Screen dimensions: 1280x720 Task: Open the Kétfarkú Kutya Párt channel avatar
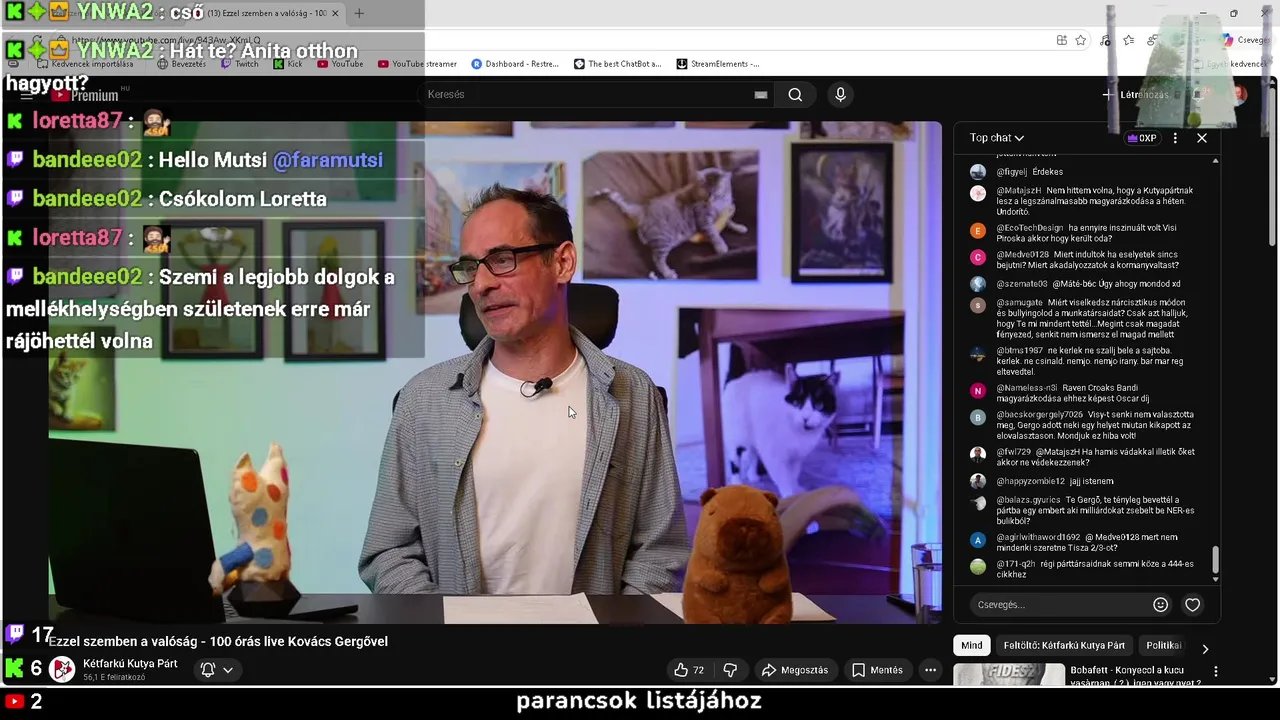pyautogui.click(x=62, y=670)
